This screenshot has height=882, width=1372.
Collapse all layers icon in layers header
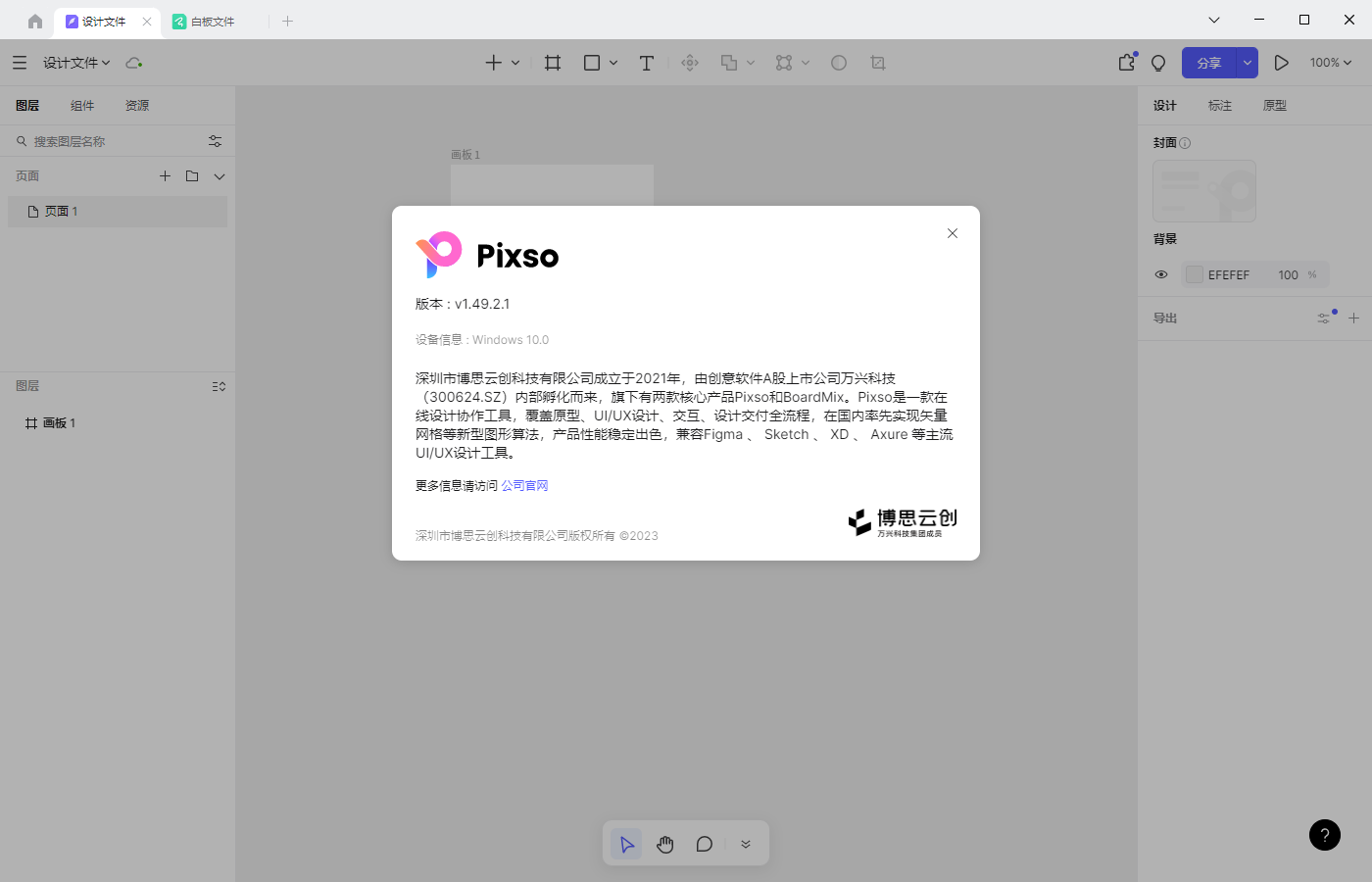[219, 386]
